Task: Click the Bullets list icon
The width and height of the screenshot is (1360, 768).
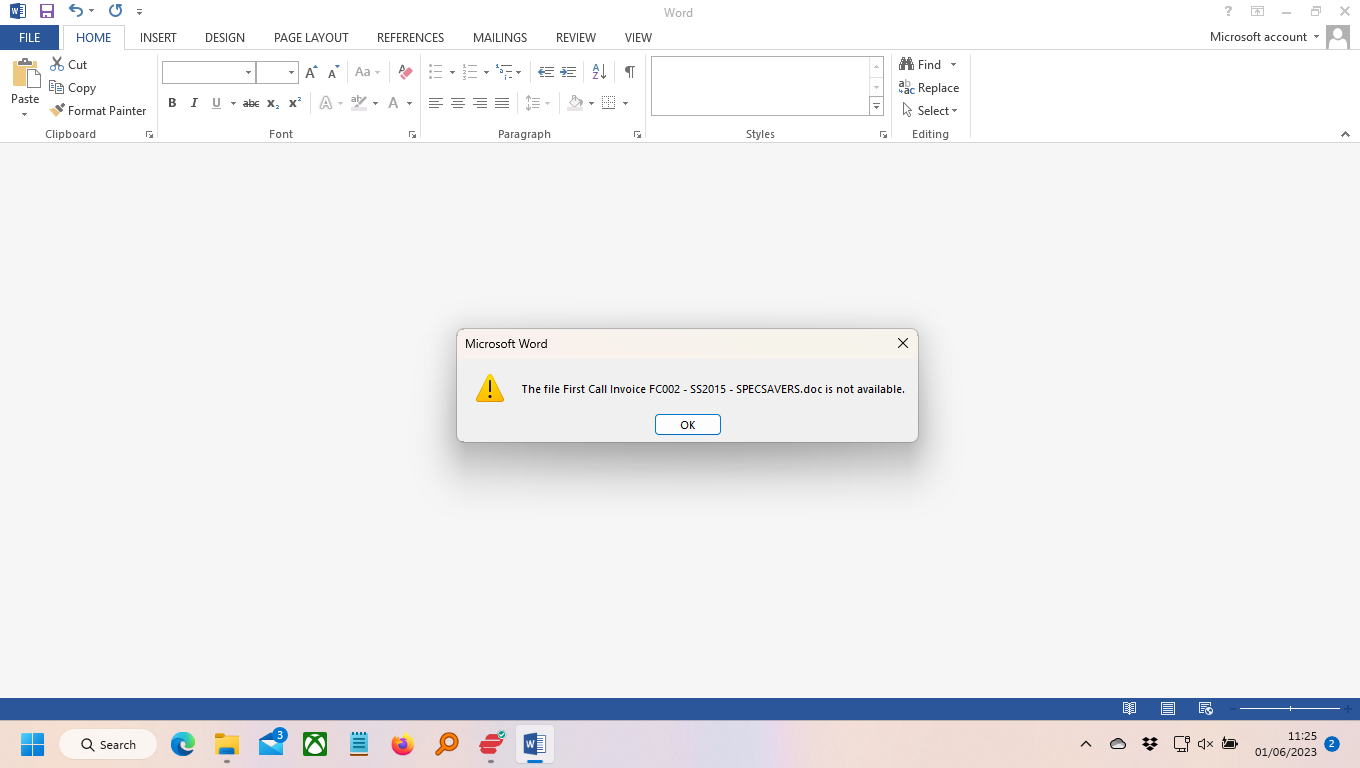Action: pos(436,72)
